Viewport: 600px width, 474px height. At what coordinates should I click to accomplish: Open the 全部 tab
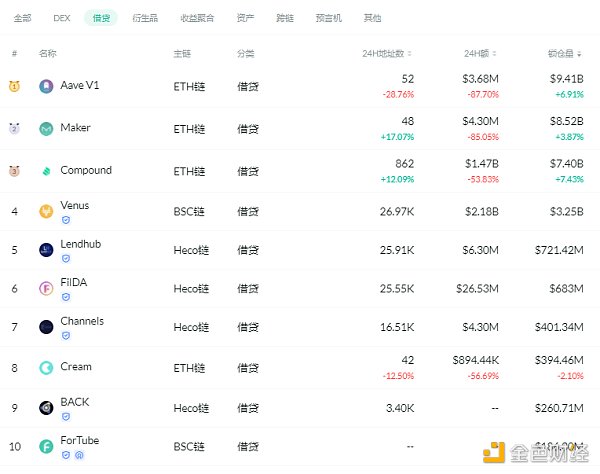click(x=22, y=18)
